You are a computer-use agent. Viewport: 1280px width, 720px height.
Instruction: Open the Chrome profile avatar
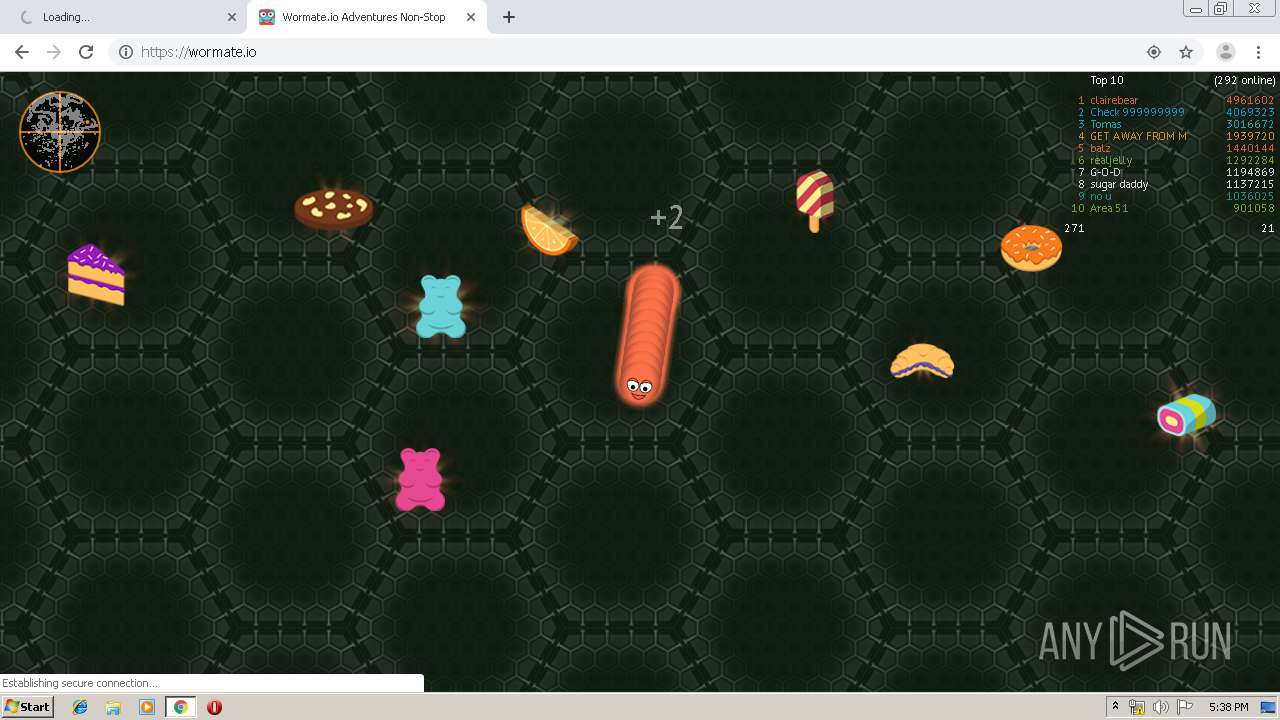click(x=1225, y=52)
